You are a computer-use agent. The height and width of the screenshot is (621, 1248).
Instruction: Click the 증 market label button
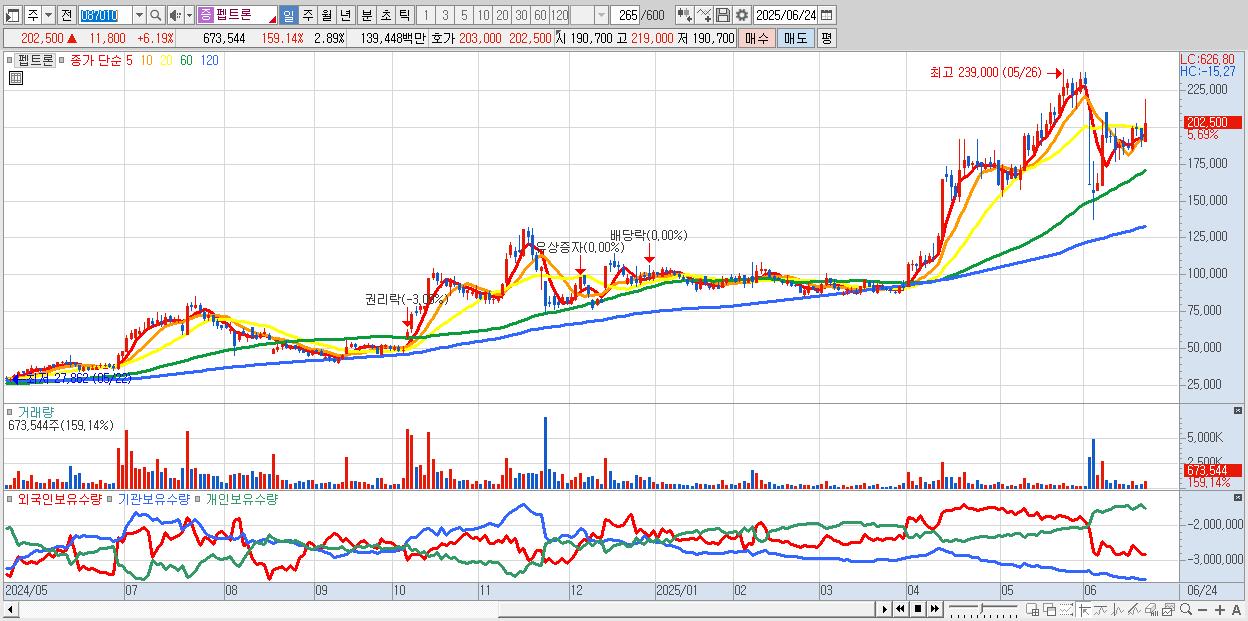205,15
